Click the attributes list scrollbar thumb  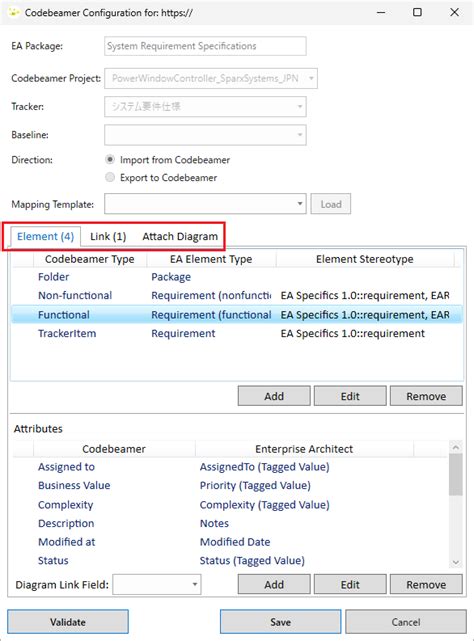tap(456, 475)
